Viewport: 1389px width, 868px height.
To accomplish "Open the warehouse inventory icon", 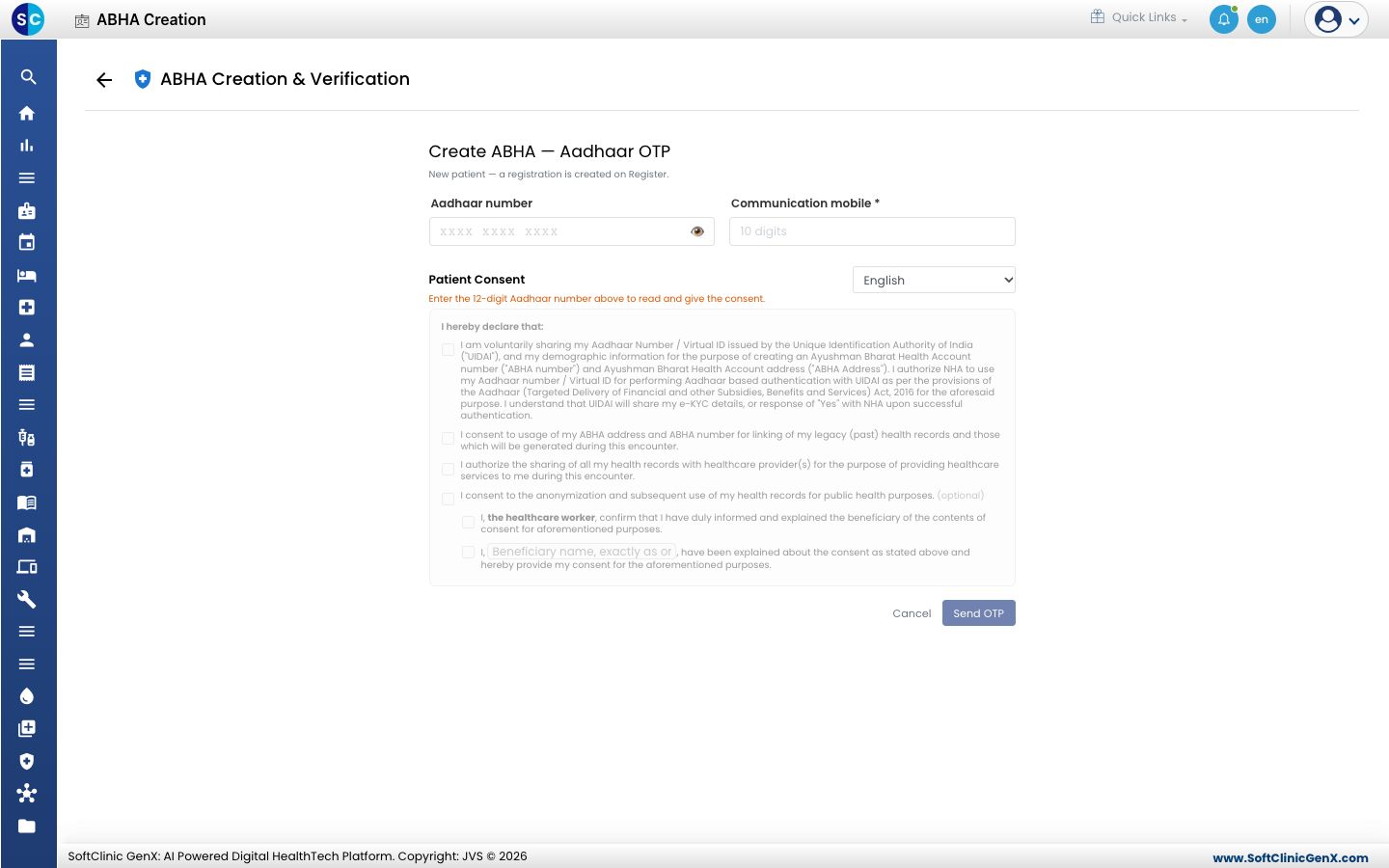I will click(27, 534).
